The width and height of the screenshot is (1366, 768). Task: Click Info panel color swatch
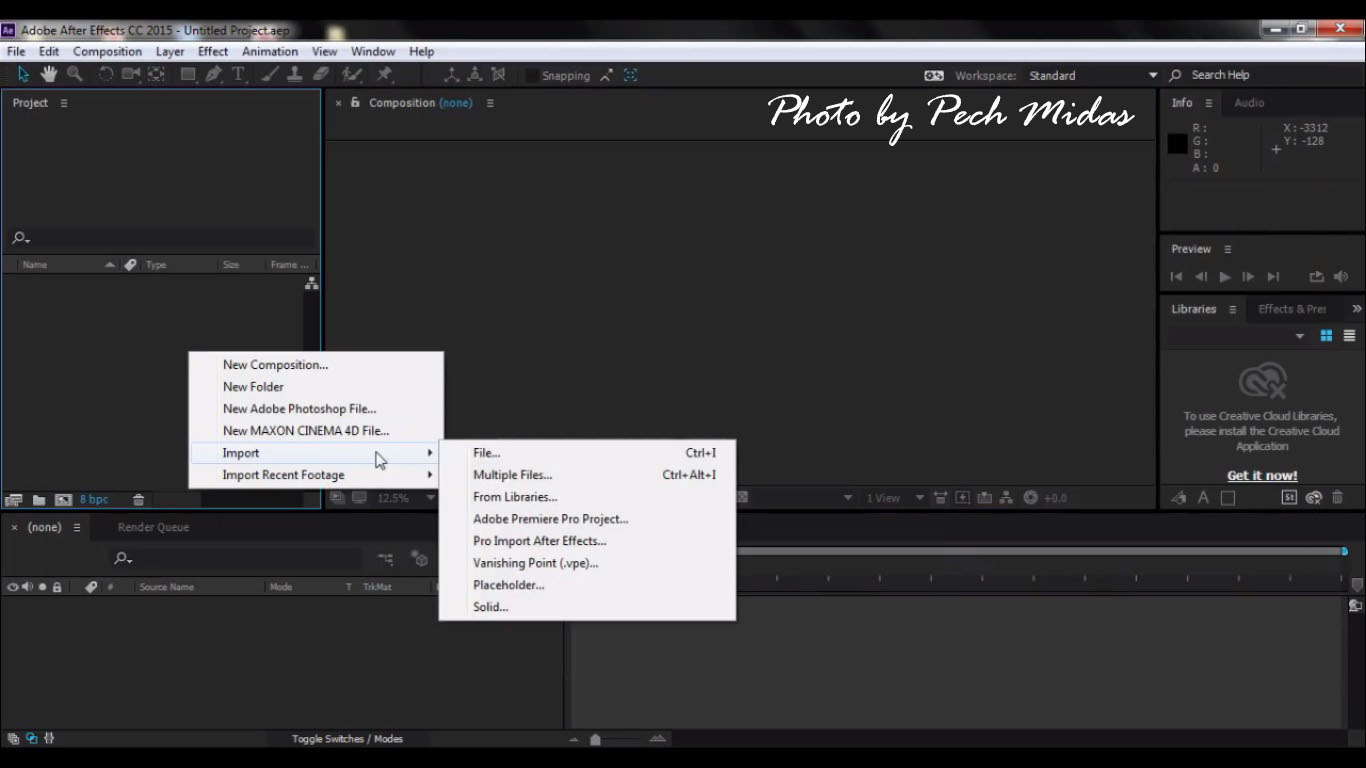[x=1178, y=143]
